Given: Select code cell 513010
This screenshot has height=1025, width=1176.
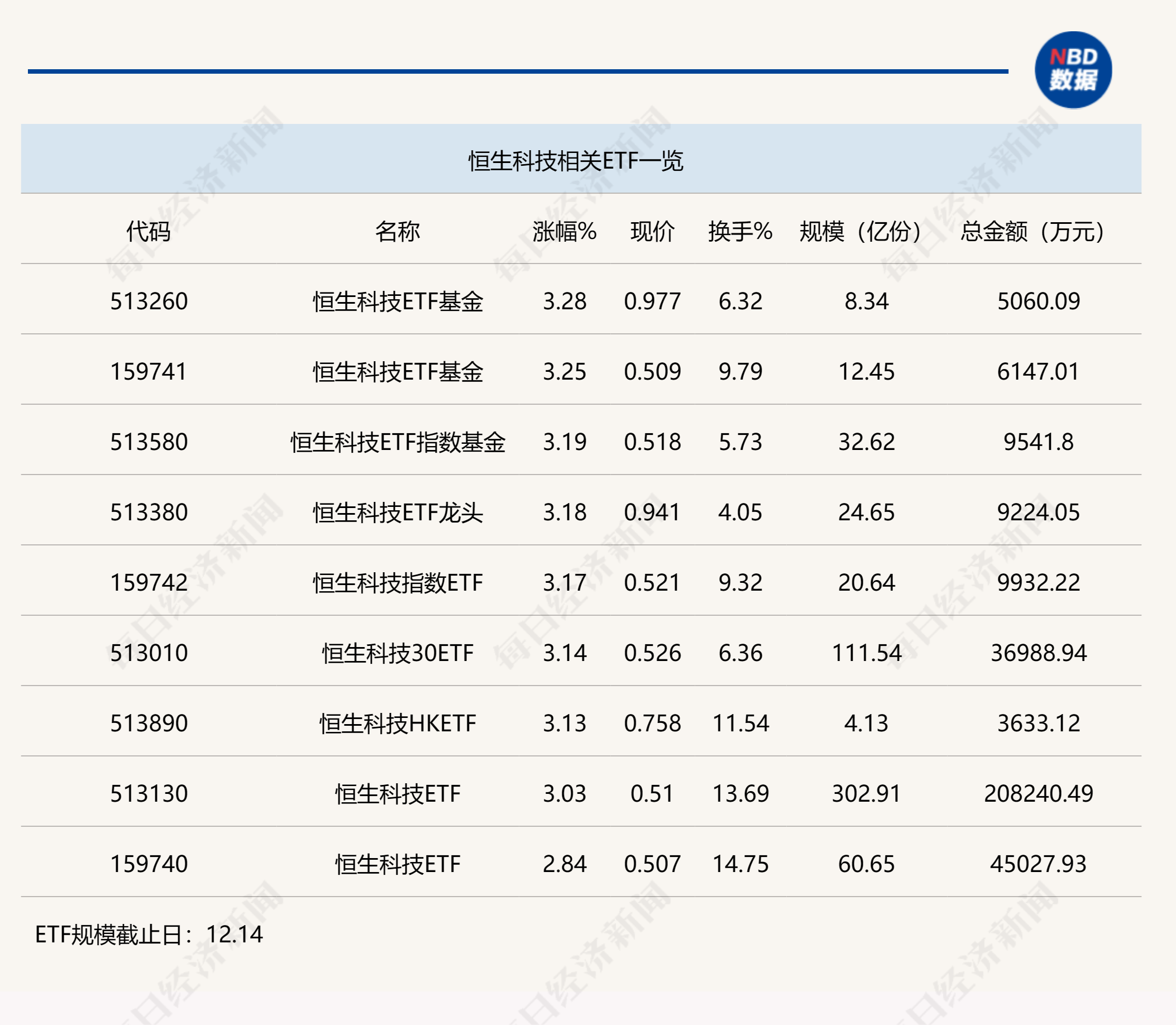Looking at the screenshot, I should tap(149, 653).
